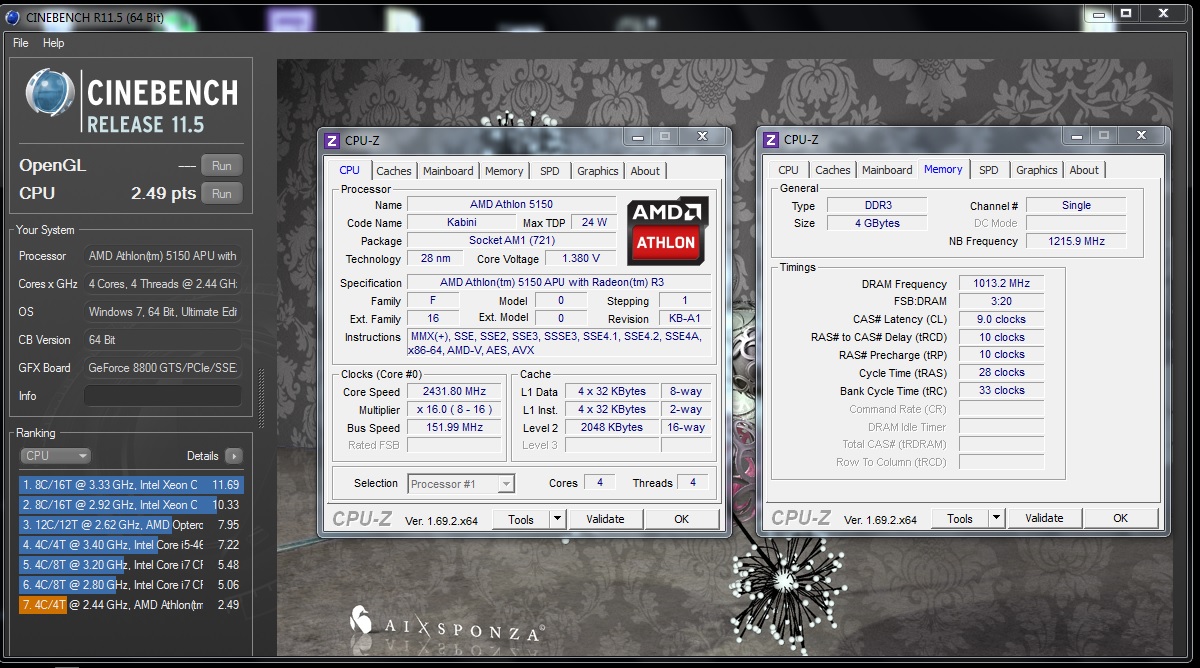Click the Level 2 cache value 2048 KBytes
1200x668 pixels.
point(611,427)
